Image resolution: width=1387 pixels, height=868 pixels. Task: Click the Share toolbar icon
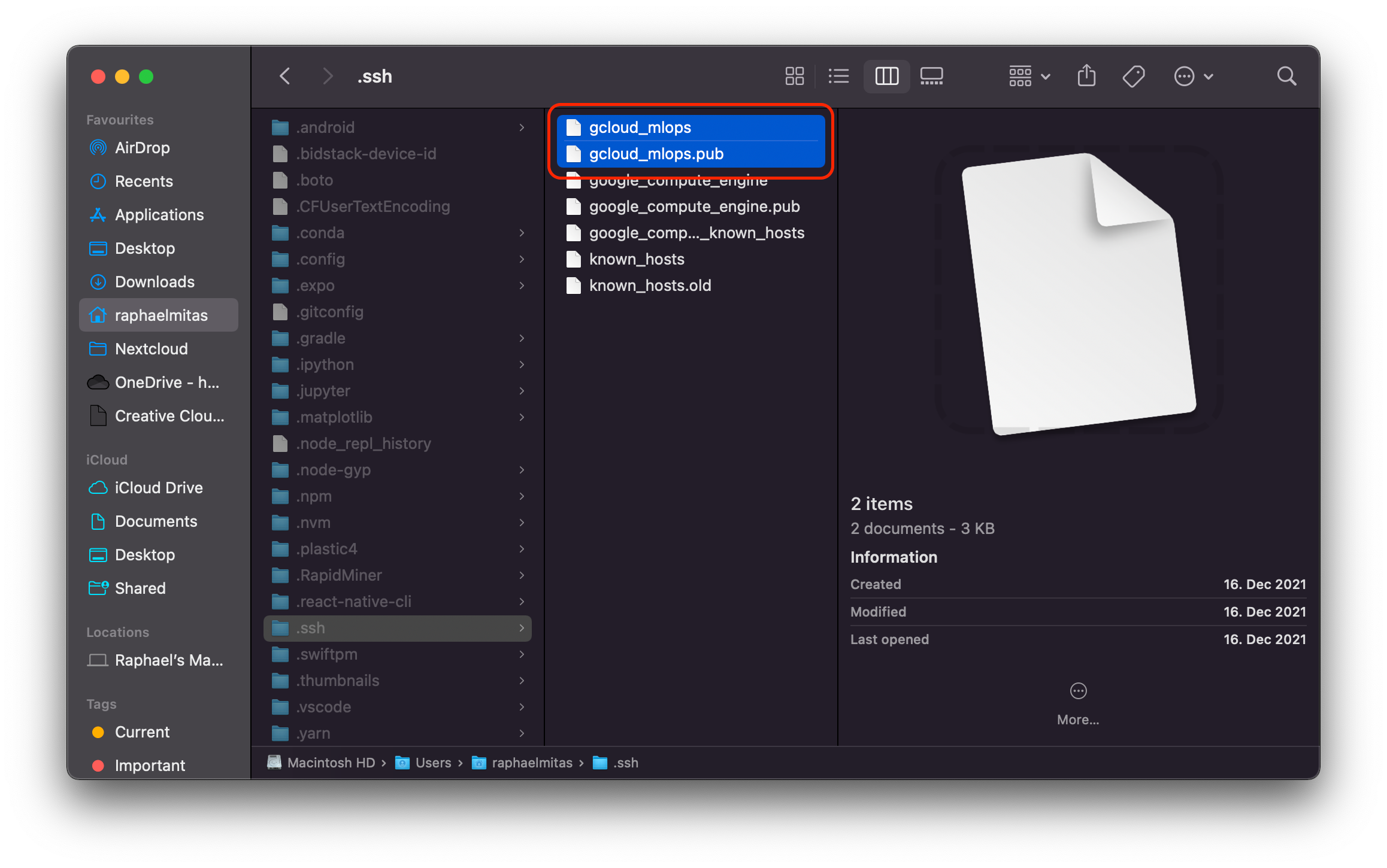point(1086,76)
